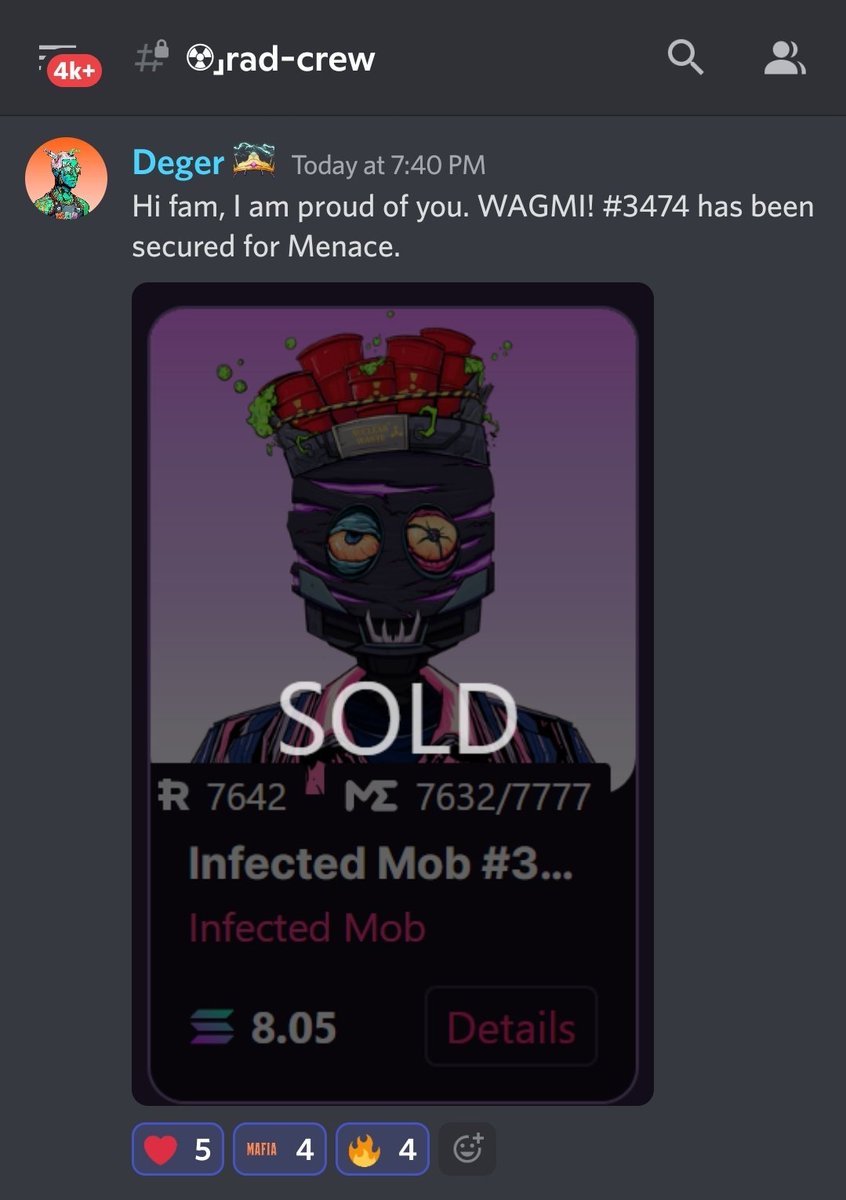The height and width of the screenshot is (1200, 846).
Task: Tap the crown emoji beside Deger
Action: (x=256, y=160)
